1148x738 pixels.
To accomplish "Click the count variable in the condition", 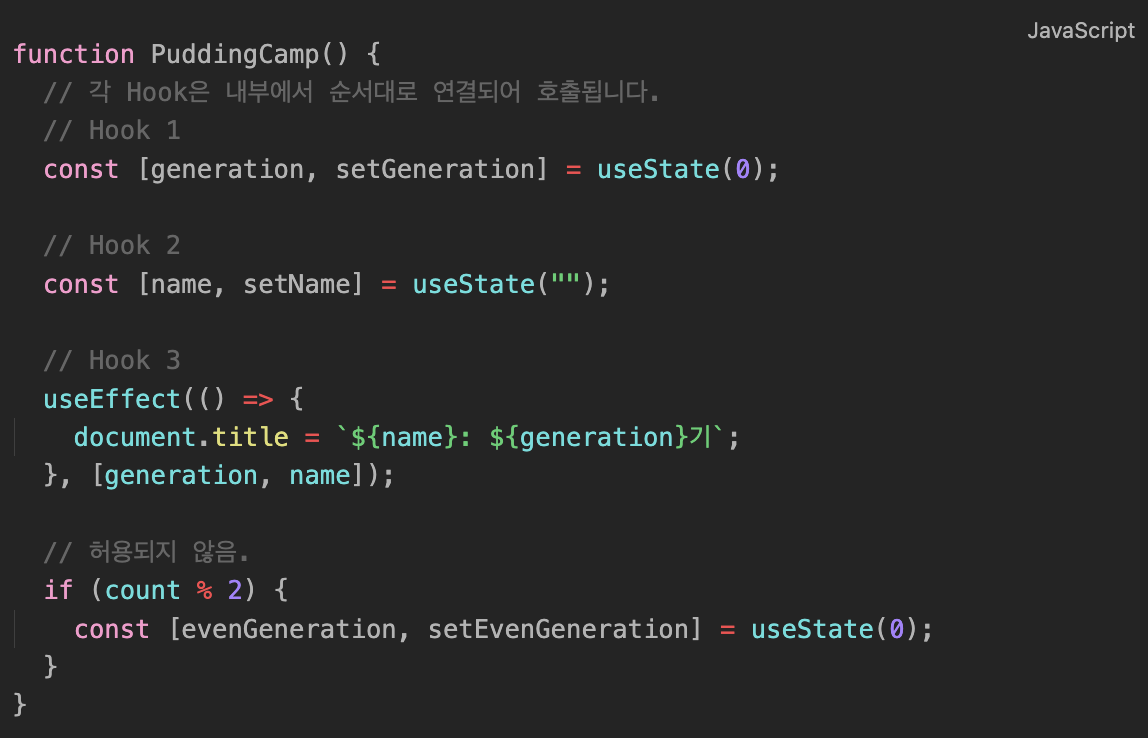I will pos(143,590).
